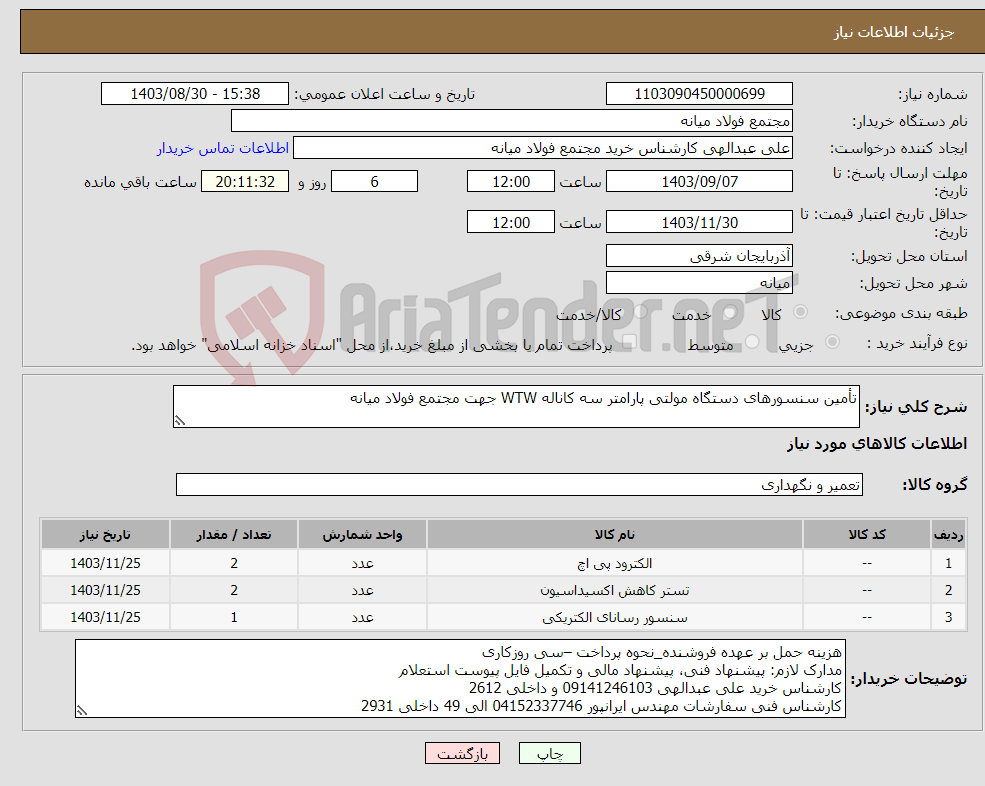
Task: Click the province field آذربایجان شرقی
Action: coord(699,256)
